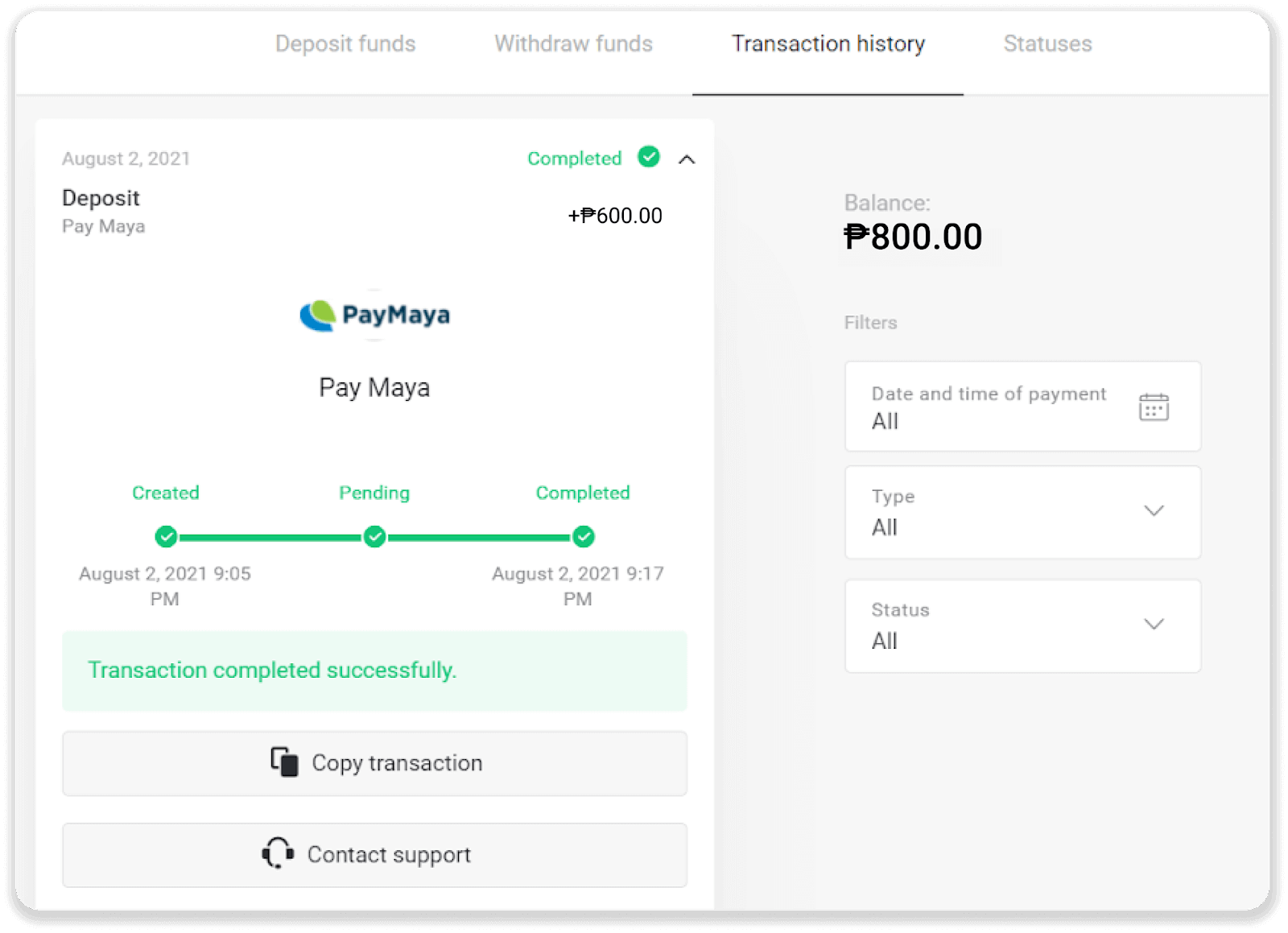1288x933 pixels.
Task: Click the Created step checkmark
Action: click(166, 537)
